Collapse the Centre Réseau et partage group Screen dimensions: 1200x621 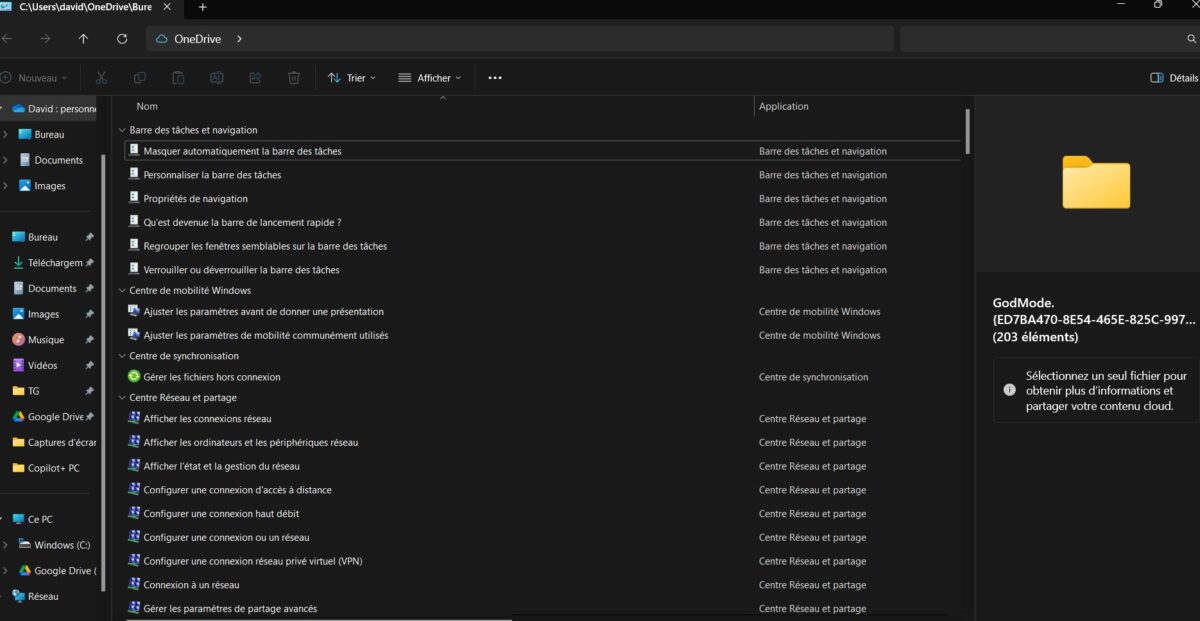pos(122,398)
